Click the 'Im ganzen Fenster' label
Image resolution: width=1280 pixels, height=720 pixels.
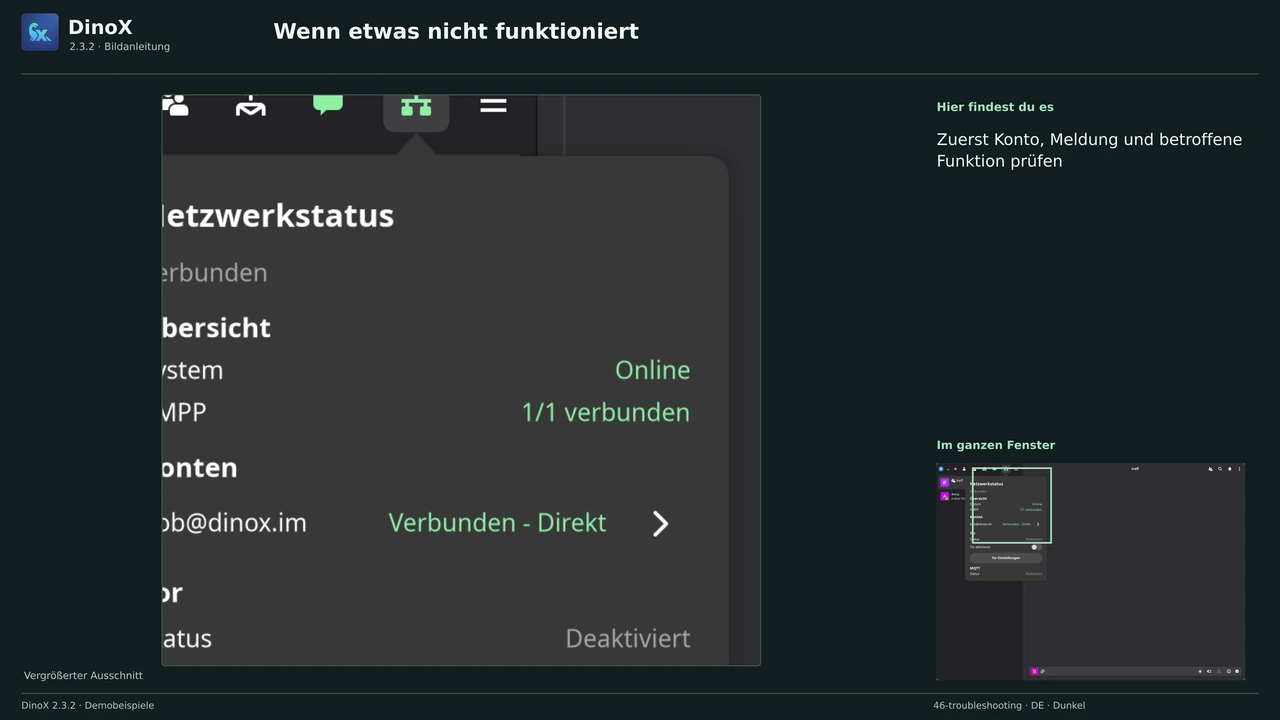tap(996, 445)
